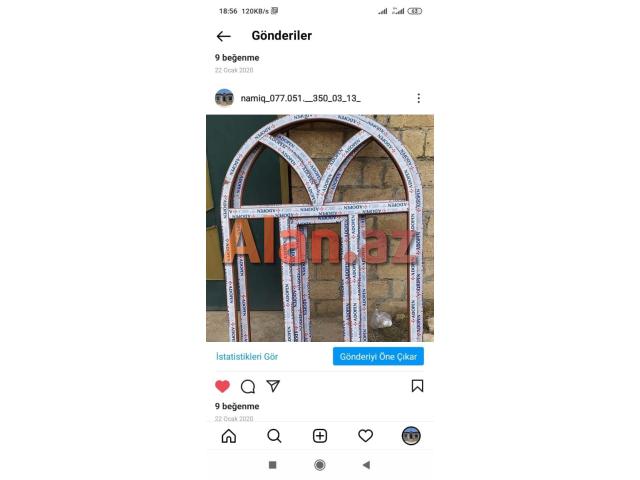Viewport: 640px width, 480px height.
Task: Click the Gönderiyi Öne Çıkar button
Action: (378, 356)
